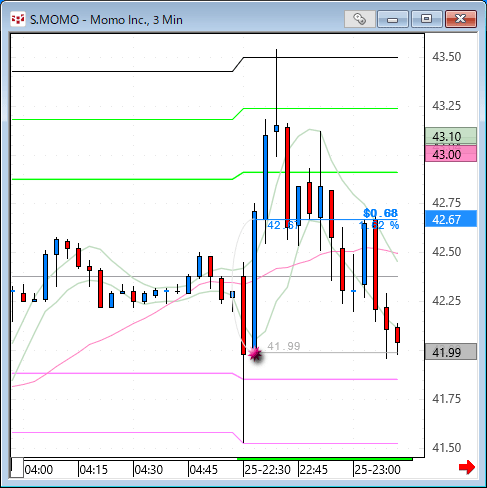
Task: Maximize the S.MOMO chart window
Action: point(426,19)
